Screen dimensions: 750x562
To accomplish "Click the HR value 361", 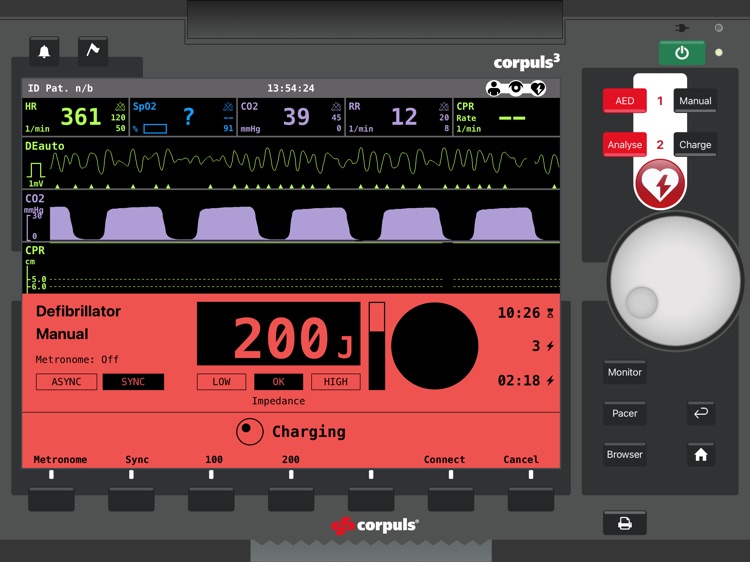I will tap(80, 117).
